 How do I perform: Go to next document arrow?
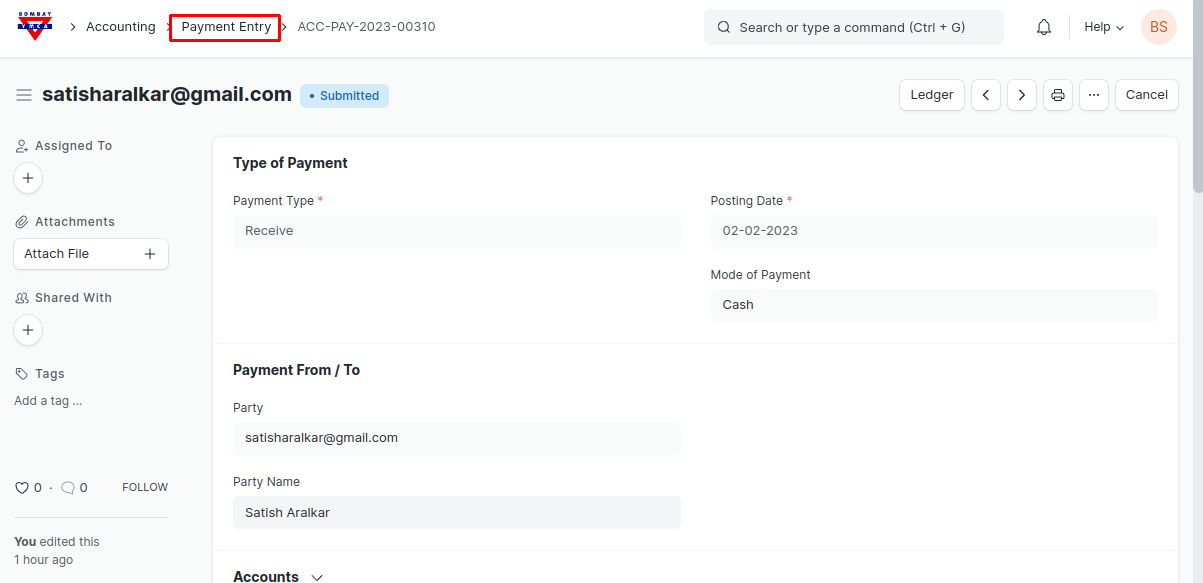pos(1021,95)
